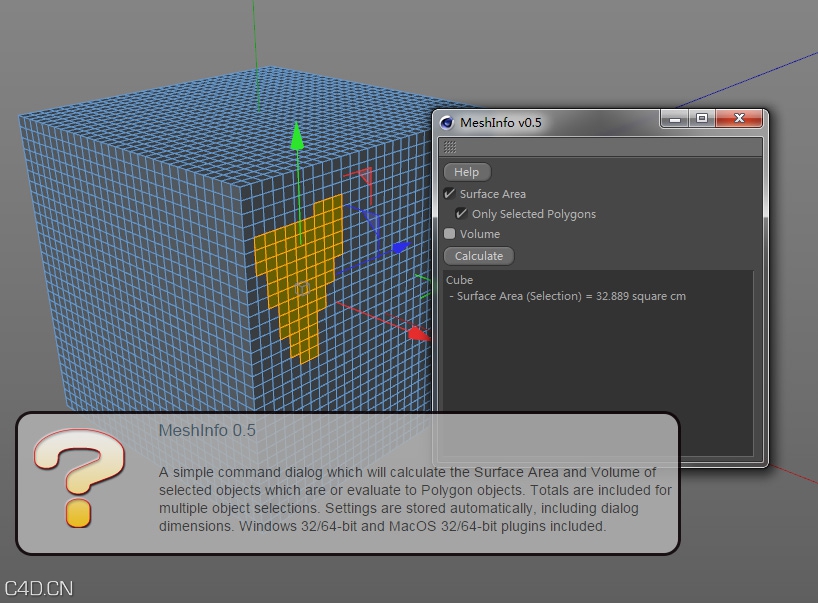Click the Cube entry in the results area
Image resolution: width=818 pixels, height=603 pixels.
point(460,280)
